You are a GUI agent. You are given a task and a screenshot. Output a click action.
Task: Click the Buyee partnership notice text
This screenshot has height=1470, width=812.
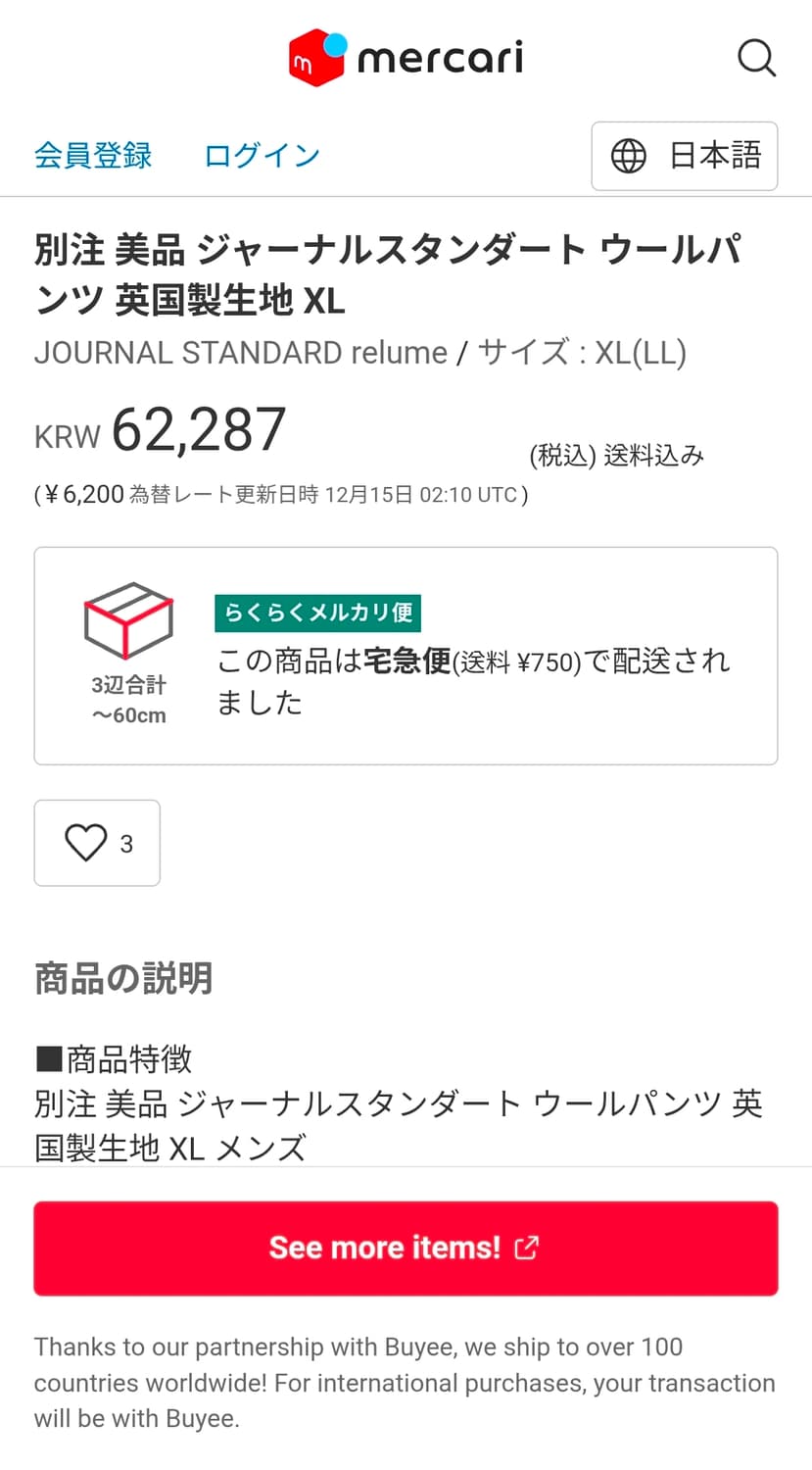click(405, 1382)
